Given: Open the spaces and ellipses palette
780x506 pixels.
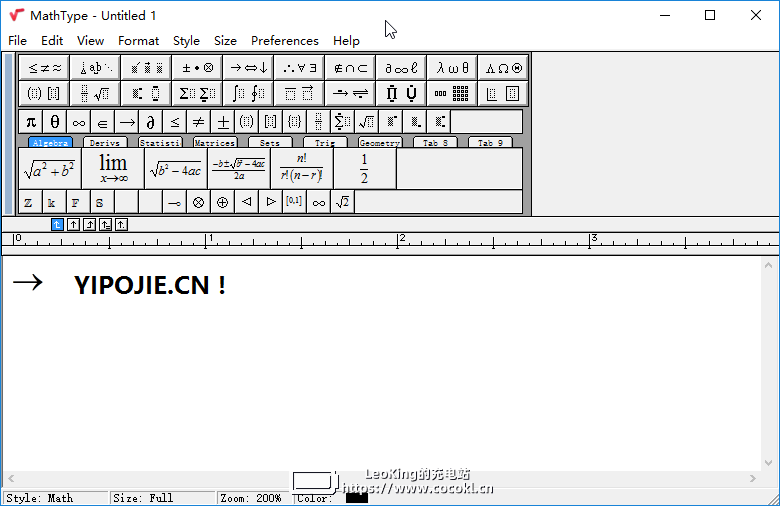Looking at the screenshot, I should [95, 68].
